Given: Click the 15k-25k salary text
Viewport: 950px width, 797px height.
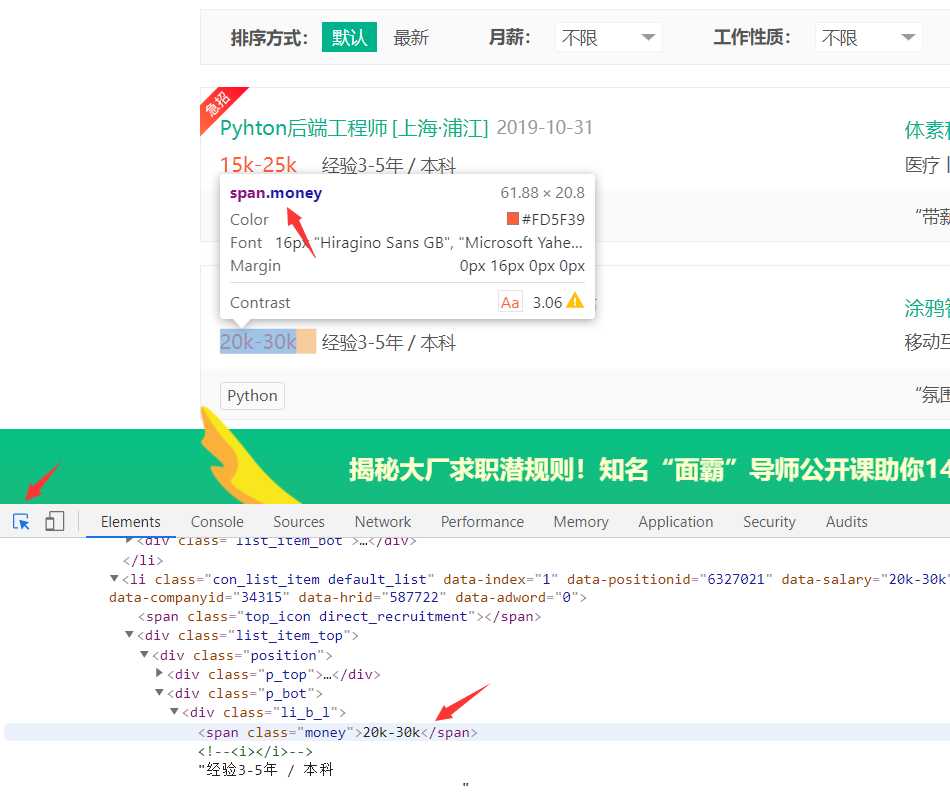Looking at the screenshot, I should (258, 165).
